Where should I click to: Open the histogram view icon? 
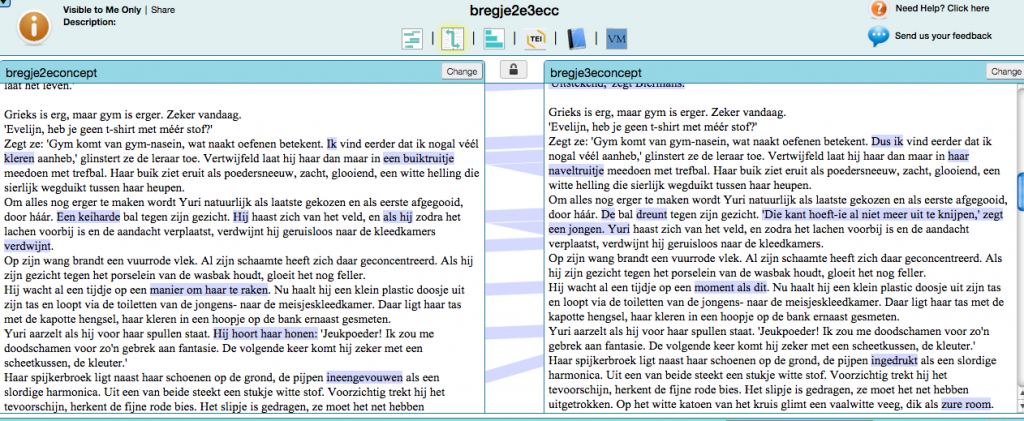[494, 40]
